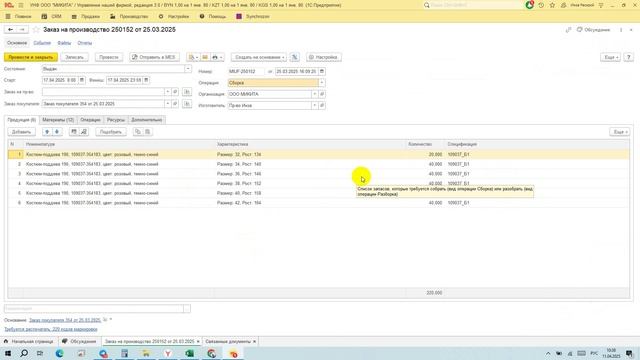Click fill icon beside Заказ на пр-во field

coord(187,92)
